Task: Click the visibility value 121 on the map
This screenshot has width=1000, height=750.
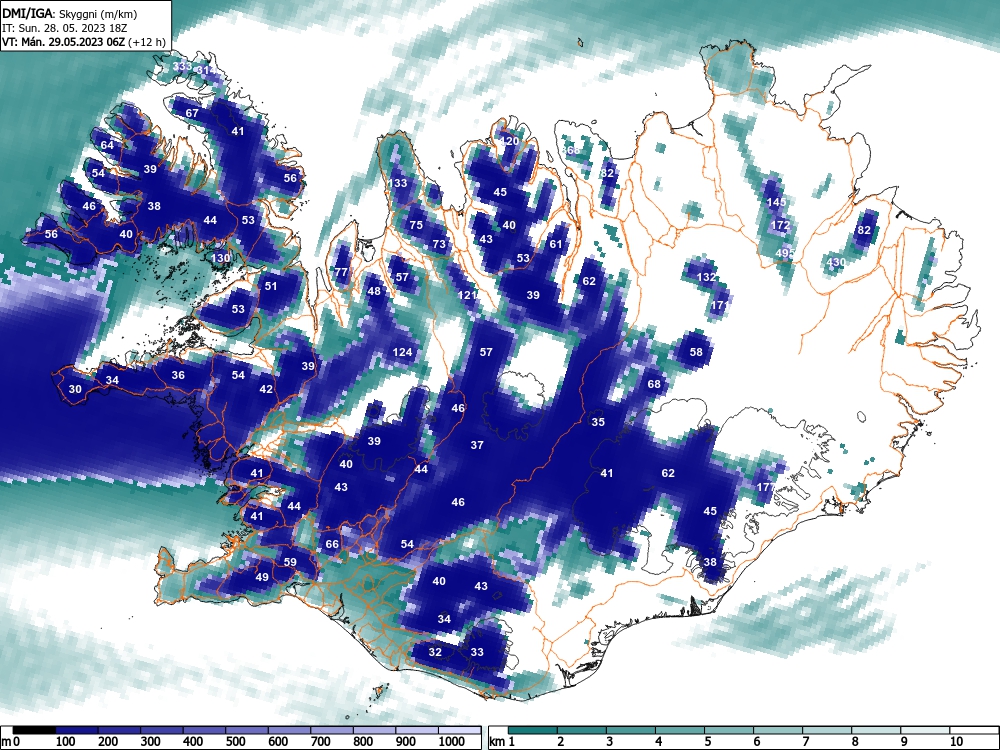Action: 467,295
